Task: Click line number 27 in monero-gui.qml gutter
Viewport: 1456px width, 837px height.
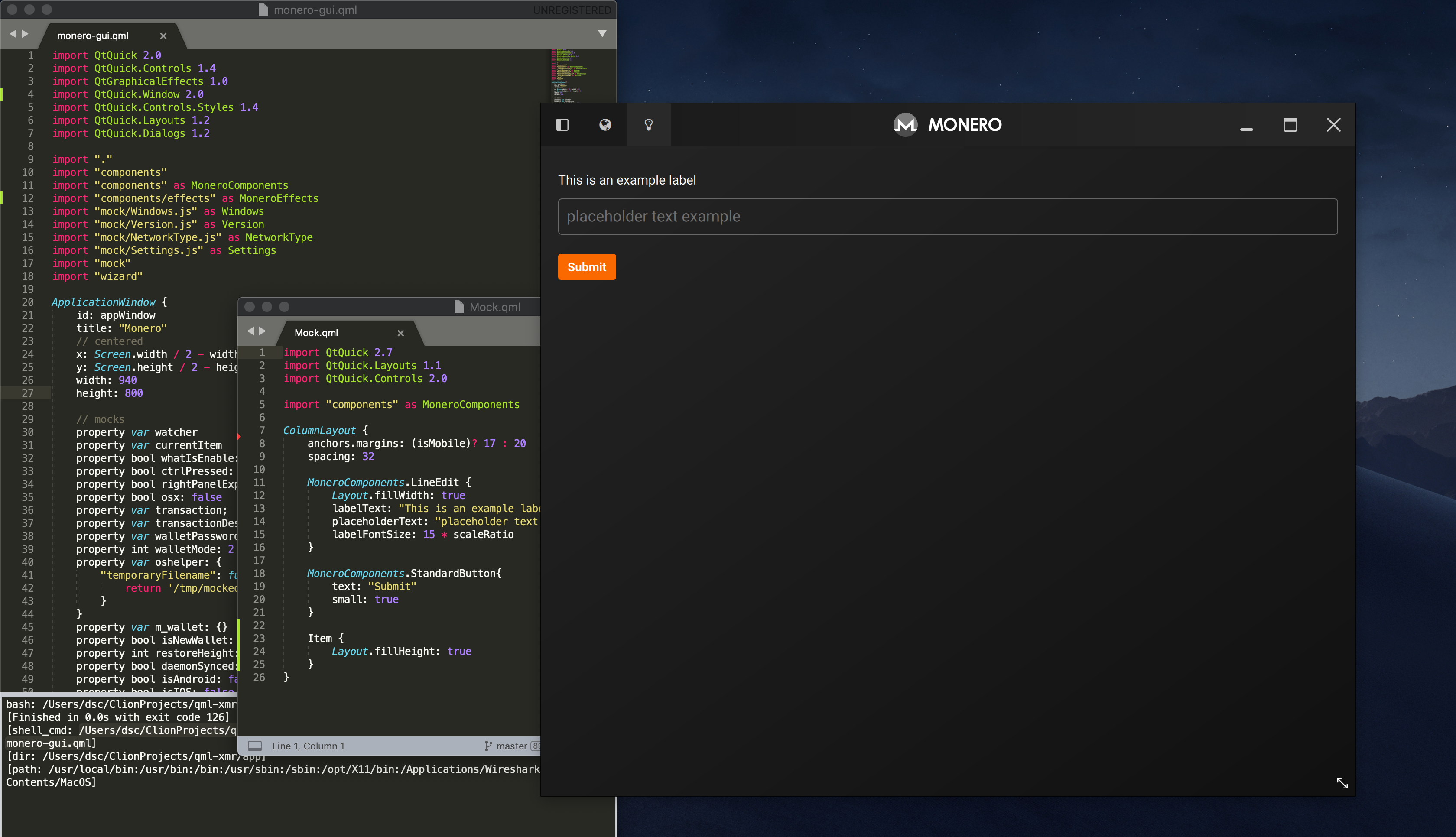Action: tap(28, 393)
